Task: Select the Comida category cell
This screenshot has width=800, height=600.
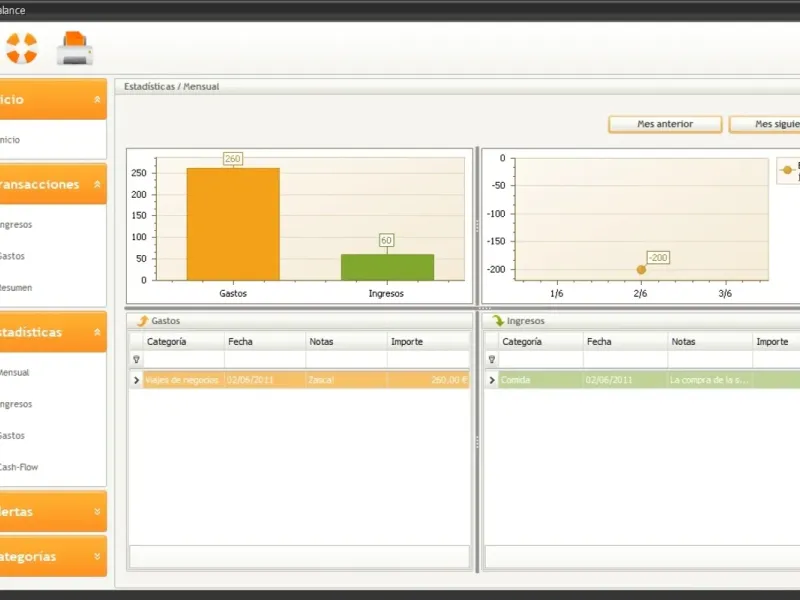Action: click(541, 380)
